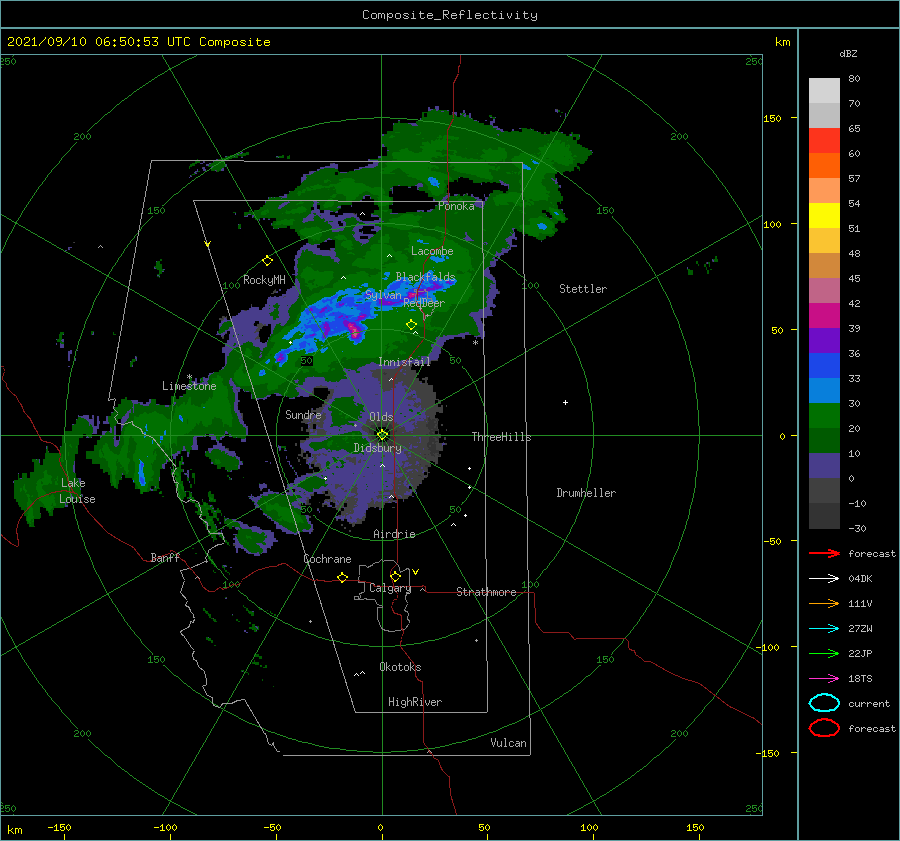Click the Calgary city label
The height and width of the screenshot is (841, 900).
[x=390, y=588]
